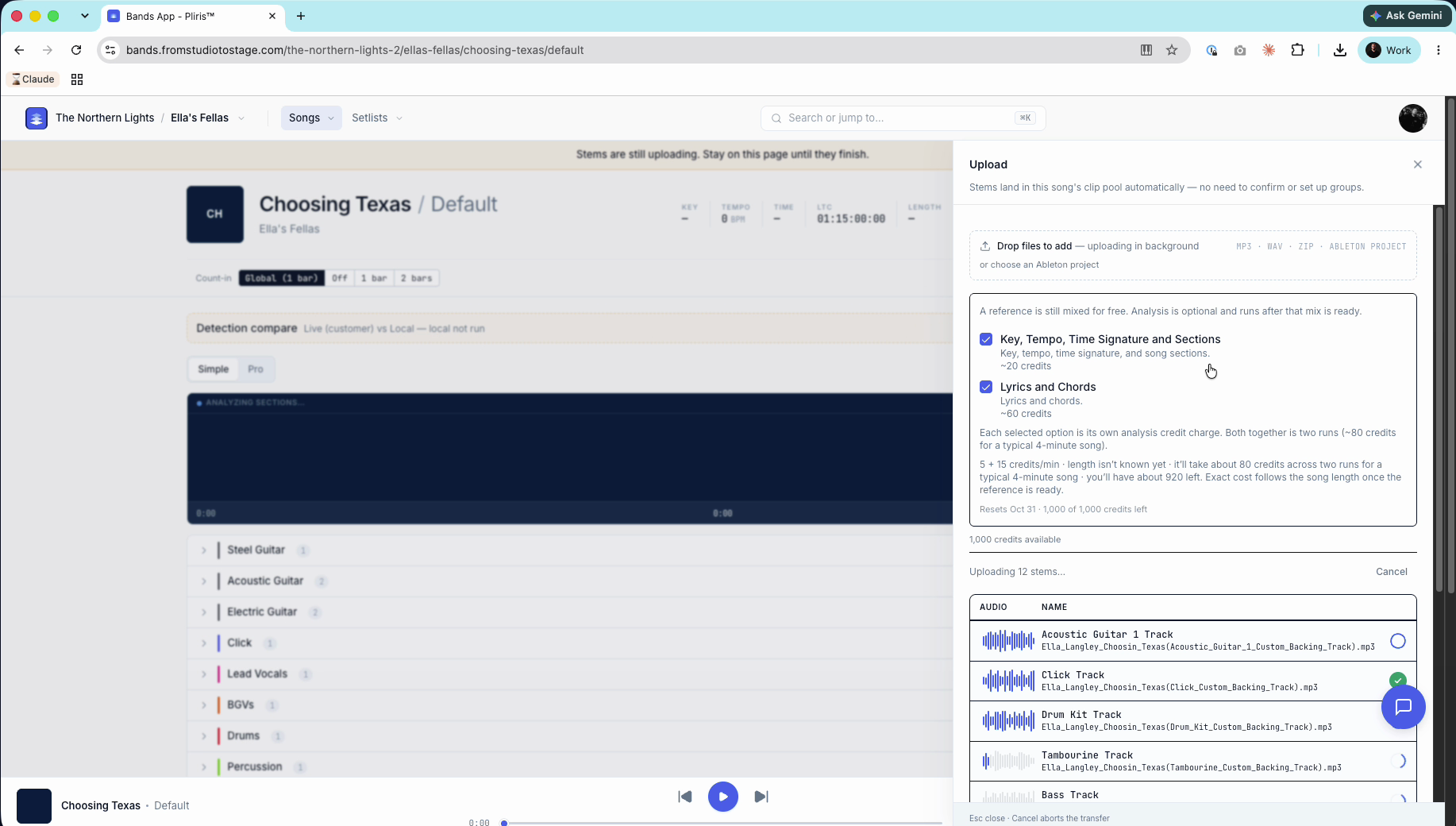The height and width of the screenshot is (826, 1456).
Task: Click the green check on Click Track
Action: tap(1397, 680)
